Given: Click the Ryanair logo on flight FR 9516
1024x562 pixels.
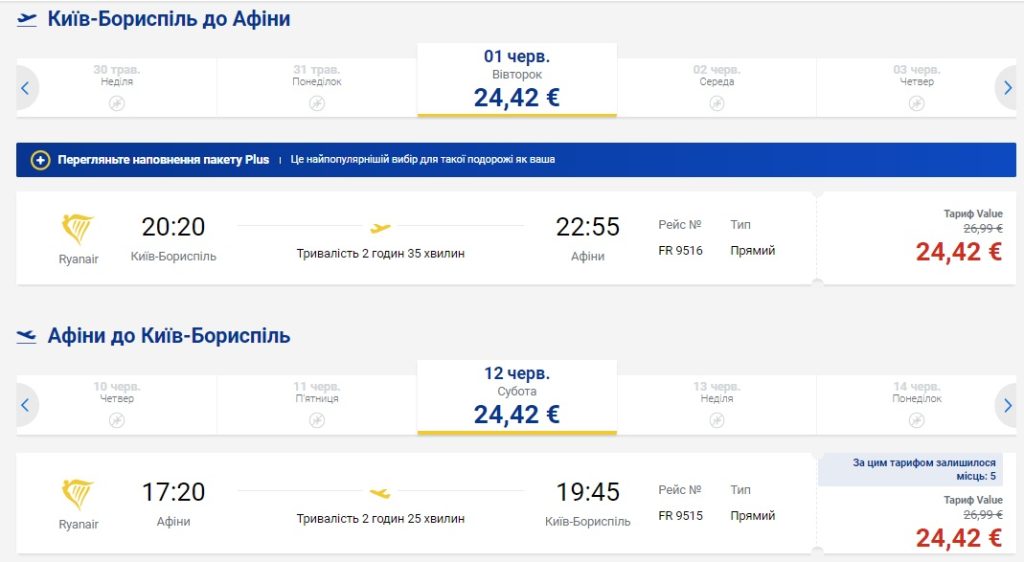Looking at the screenshot, I should pos(78,231).
